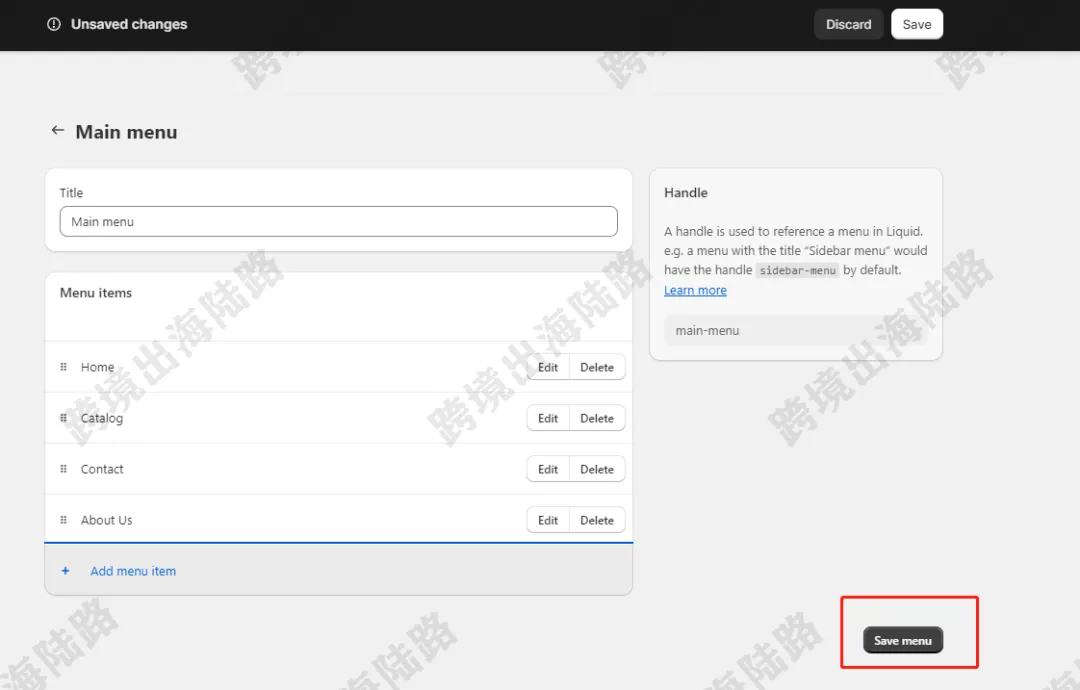Viewport: 1080px width, 690px height.
Task: Discard the unsaved changes
Action: pos(849,24)
